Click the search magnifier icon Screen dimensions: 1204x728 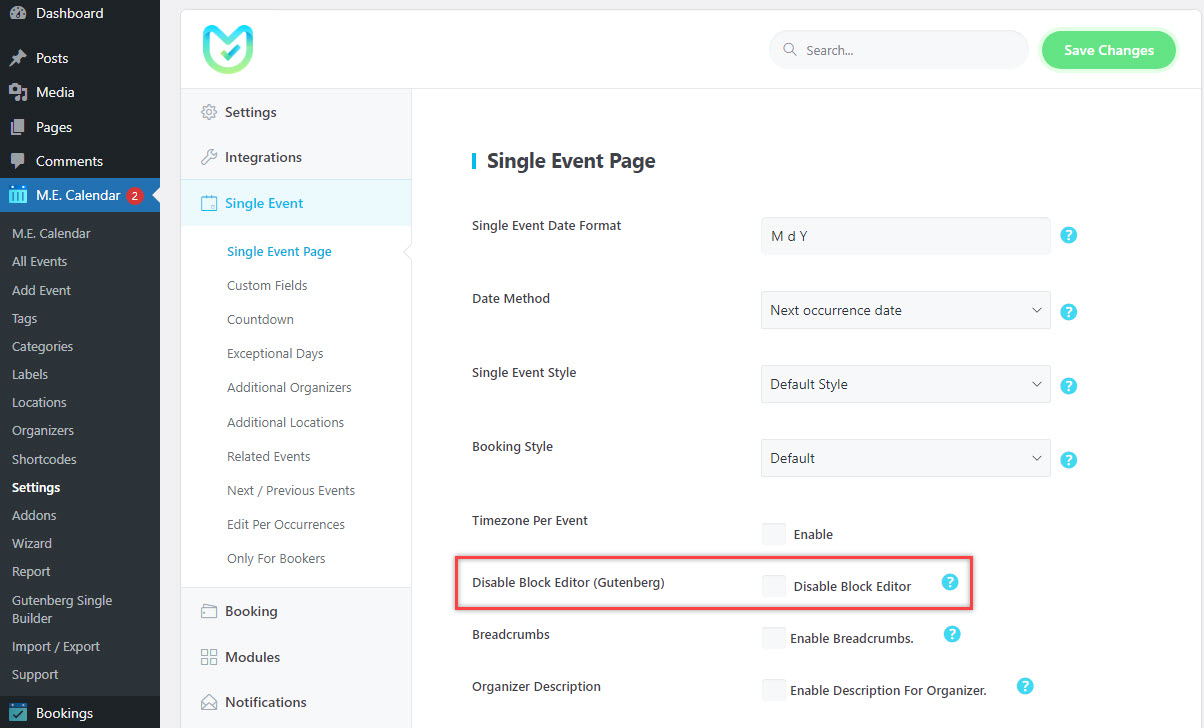coord(790,50)
